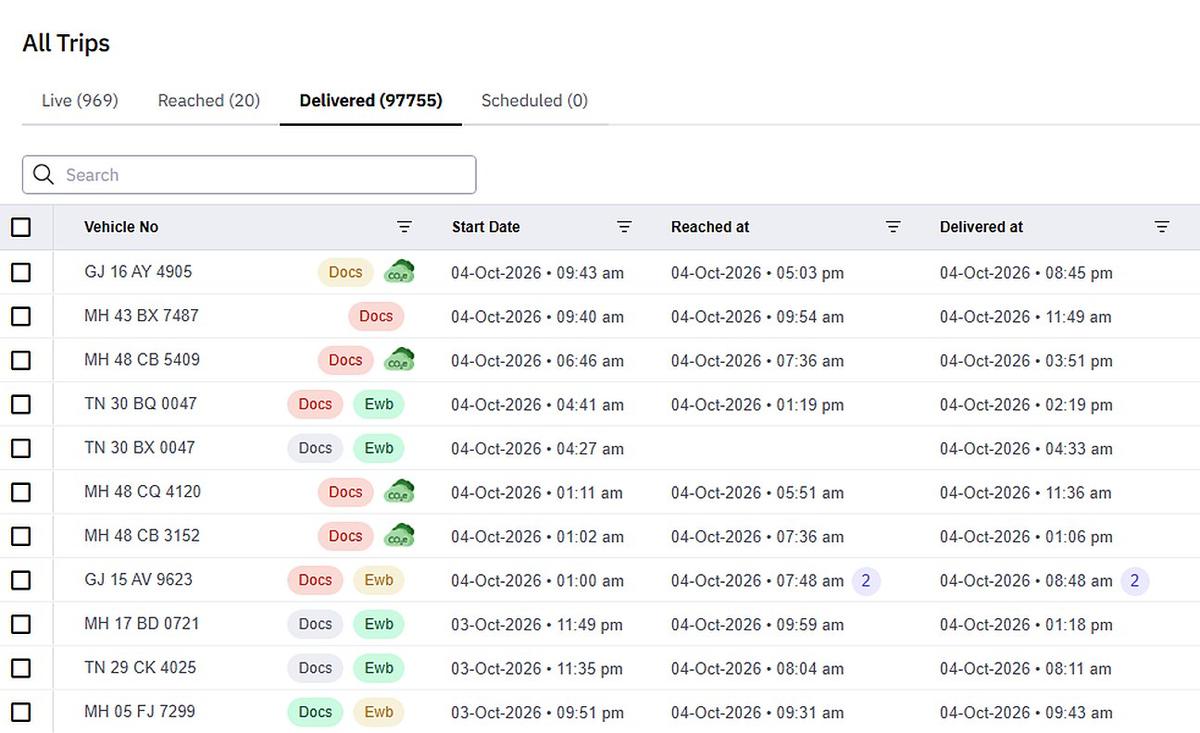This screenshot has height=733, width=1200.
Task: Click the yellow Ewb badge for GJ 15 AV 9623
Action: pos(379,580)
